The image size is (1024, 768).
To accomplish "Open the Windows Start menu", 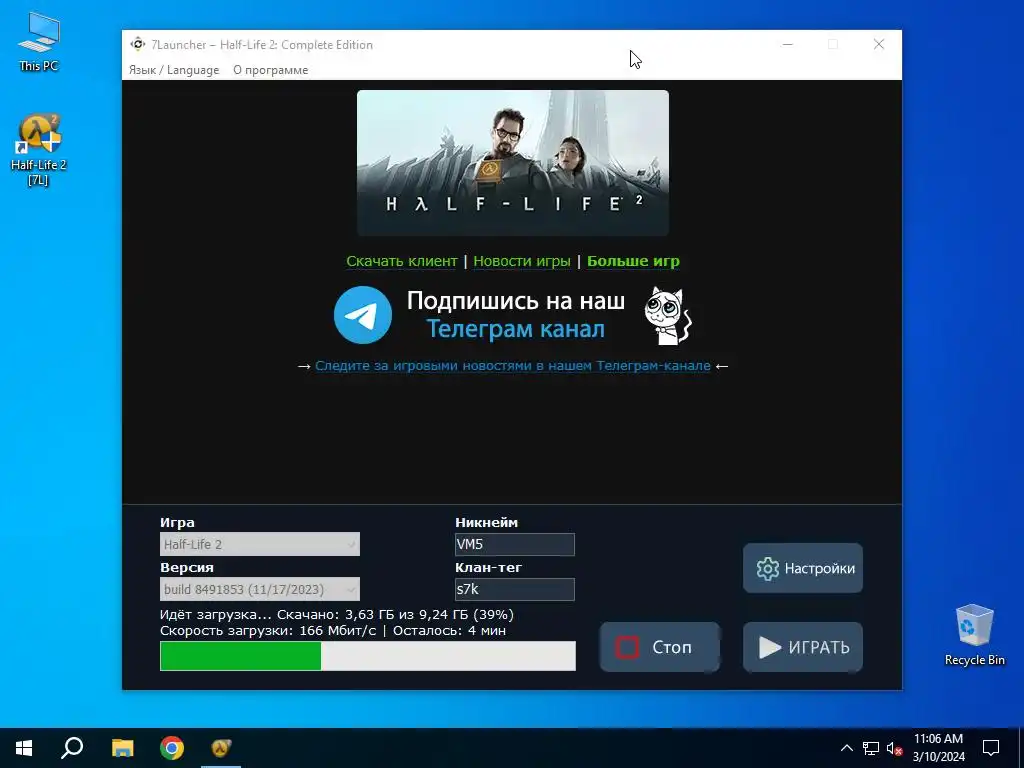I will (x=24, y=748).
